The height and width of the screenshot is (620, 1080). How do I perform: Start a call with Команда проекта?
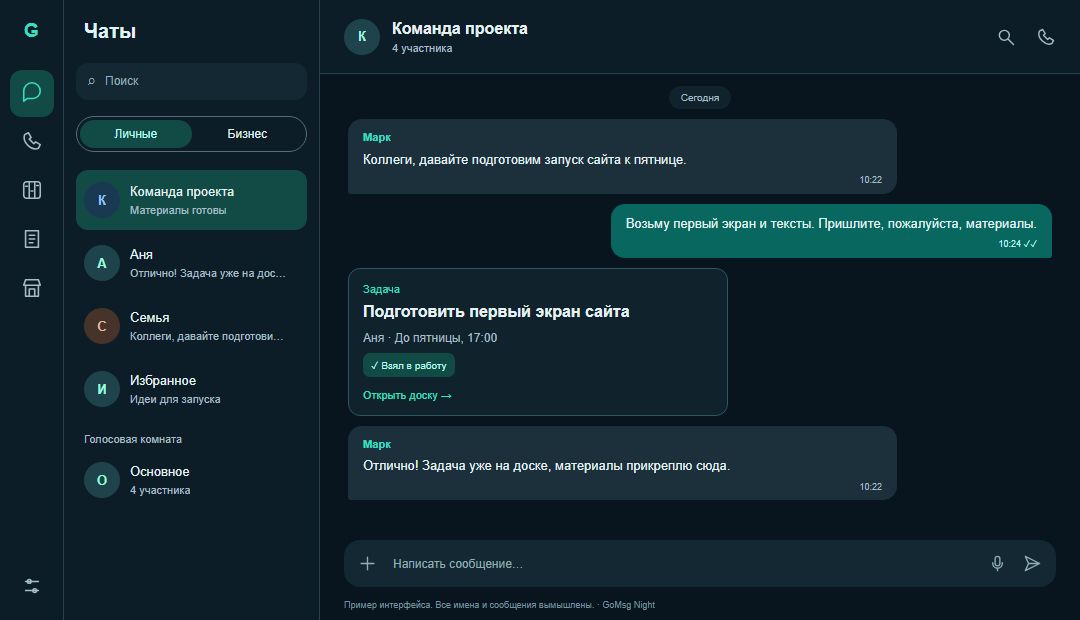point(1046,37)
